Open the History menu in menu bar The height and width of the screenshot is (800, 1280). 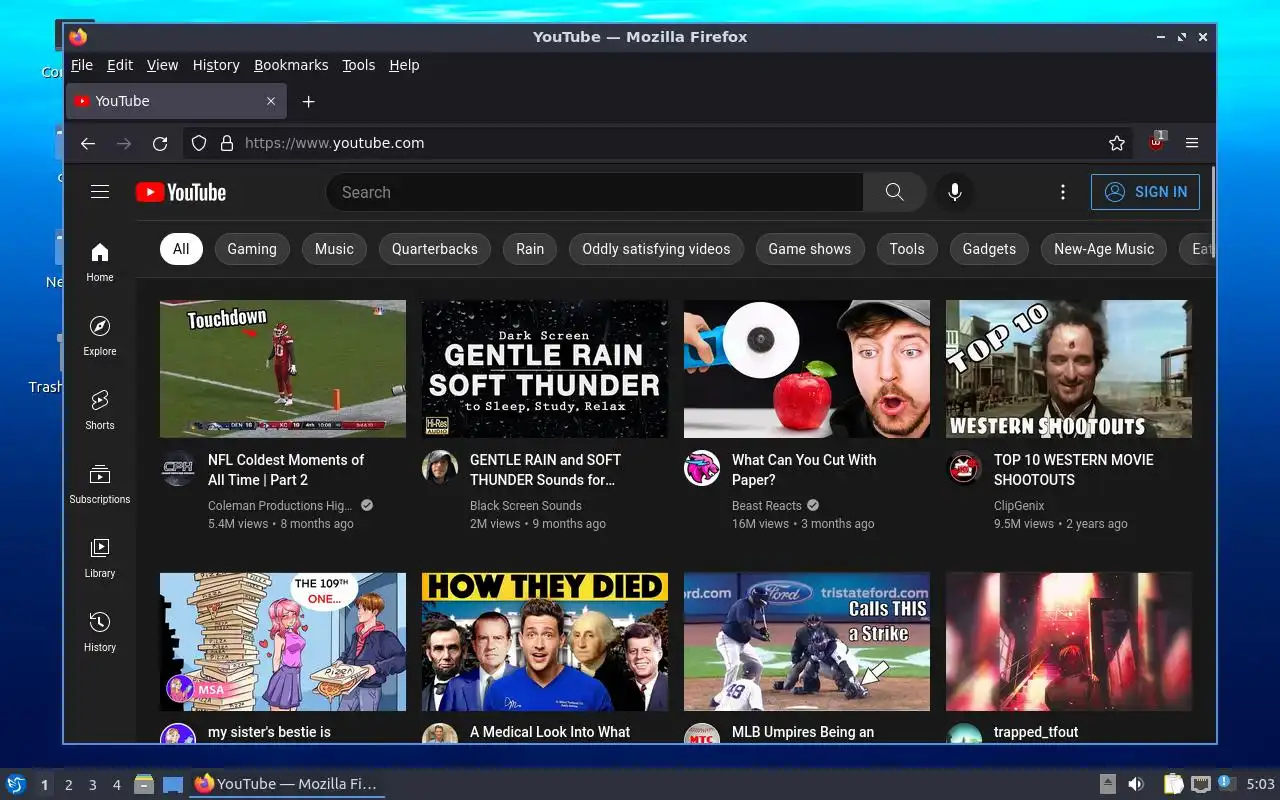(x=216, y=65)
